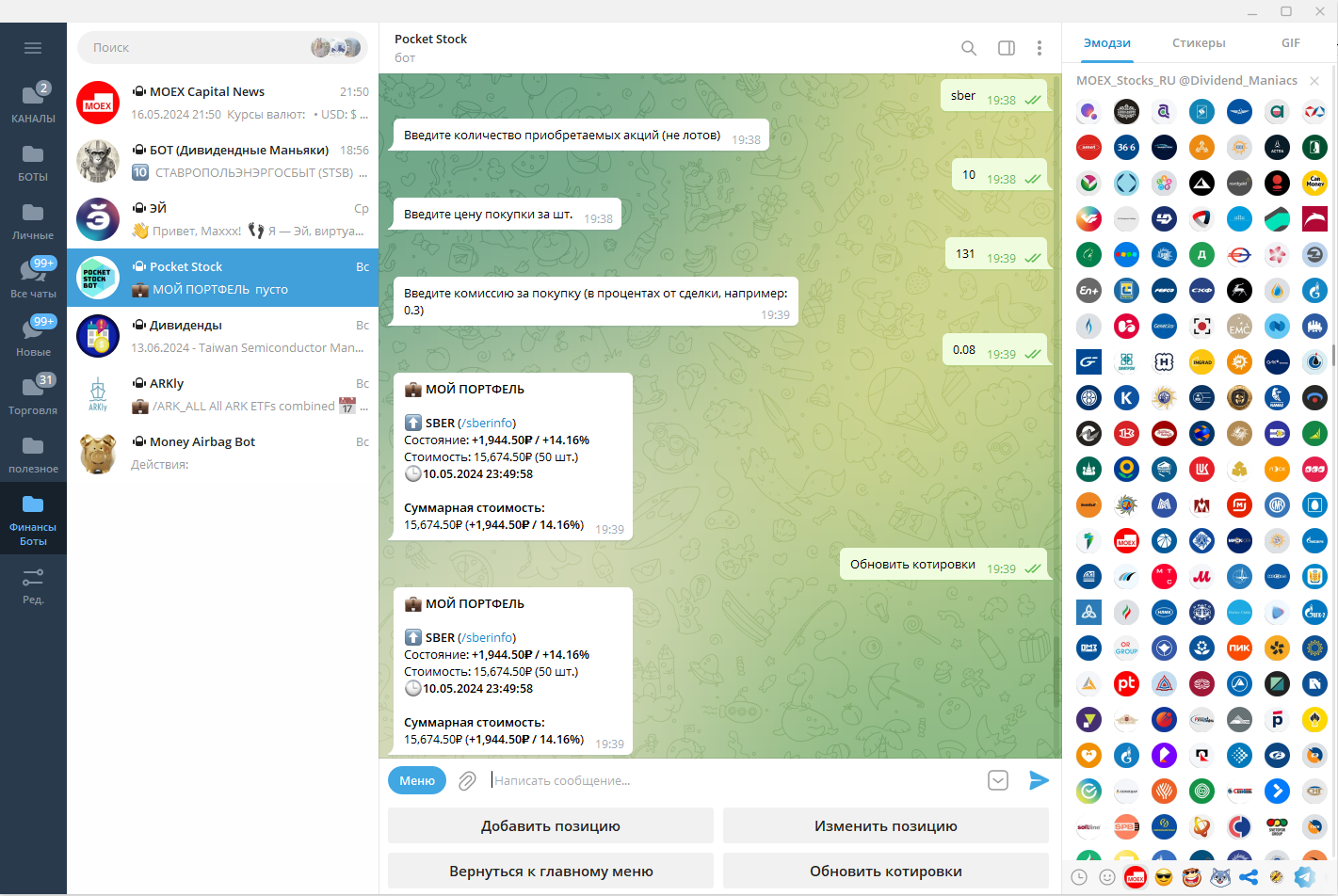Pick the Genetico logo emoji
The width and height of the screenshot is (1338, 896).
tap(1164, 326)
